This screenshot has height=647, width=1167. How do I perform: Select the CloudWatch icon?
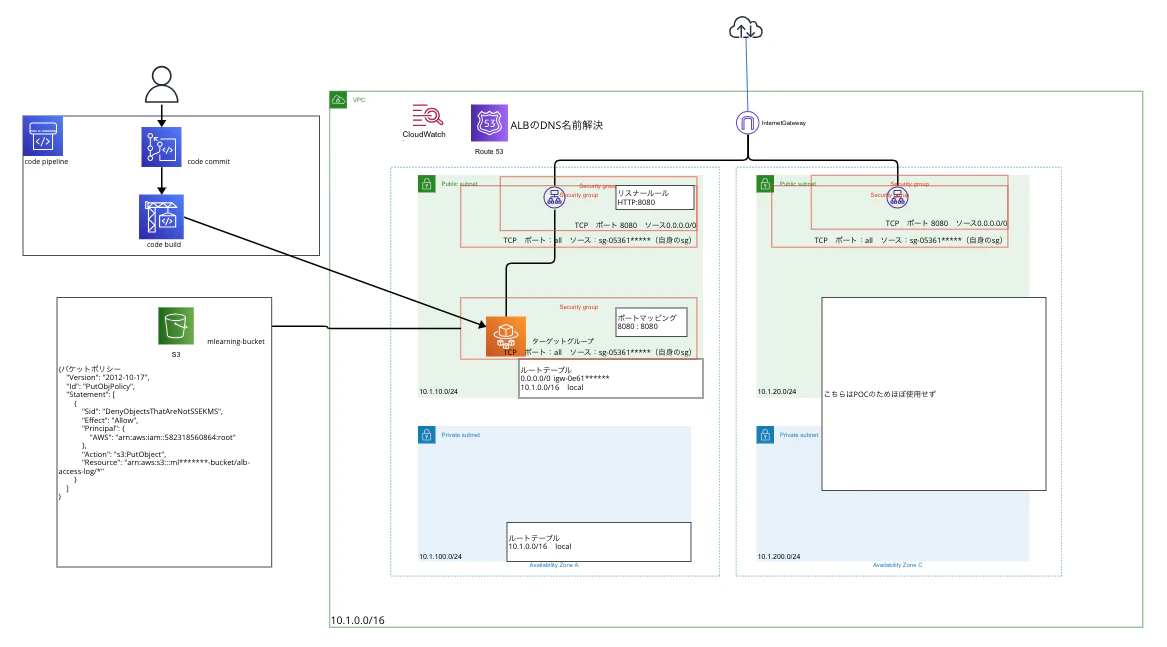427,115
